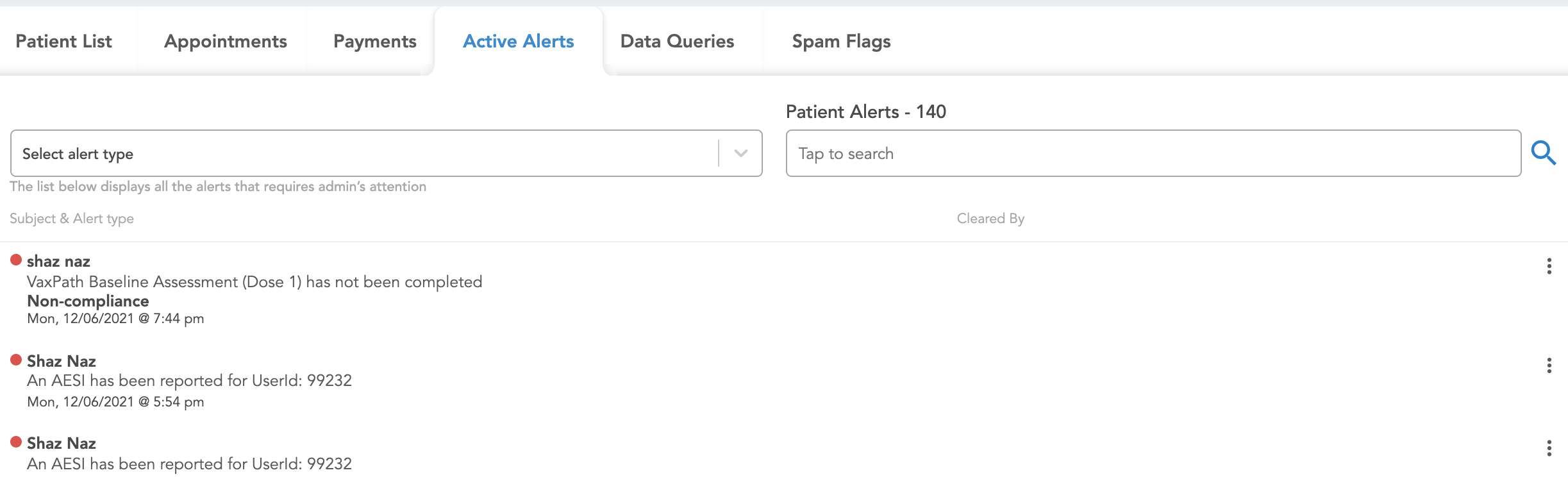Go to the Payments tab
The width and height of the screenshot is (1568, 477).
coord(374,41)
